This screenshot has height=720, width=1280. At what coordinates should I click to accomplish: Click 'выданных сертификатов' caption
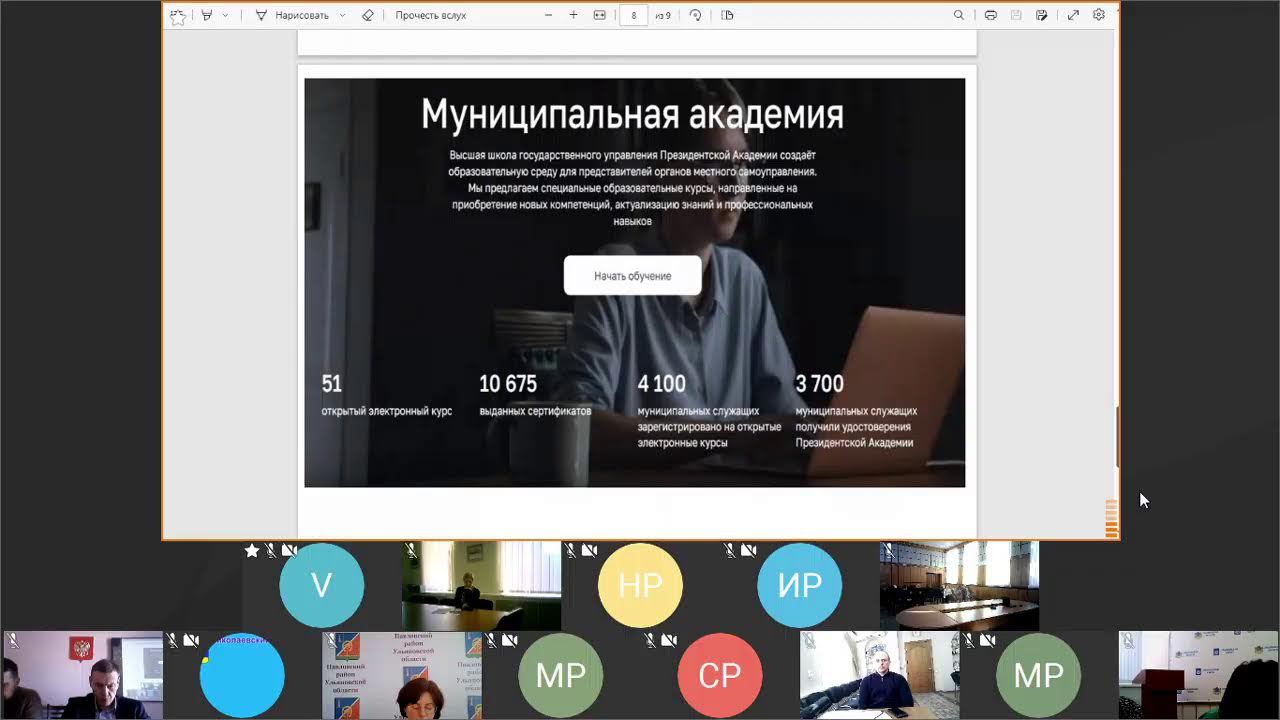point(535,411)
